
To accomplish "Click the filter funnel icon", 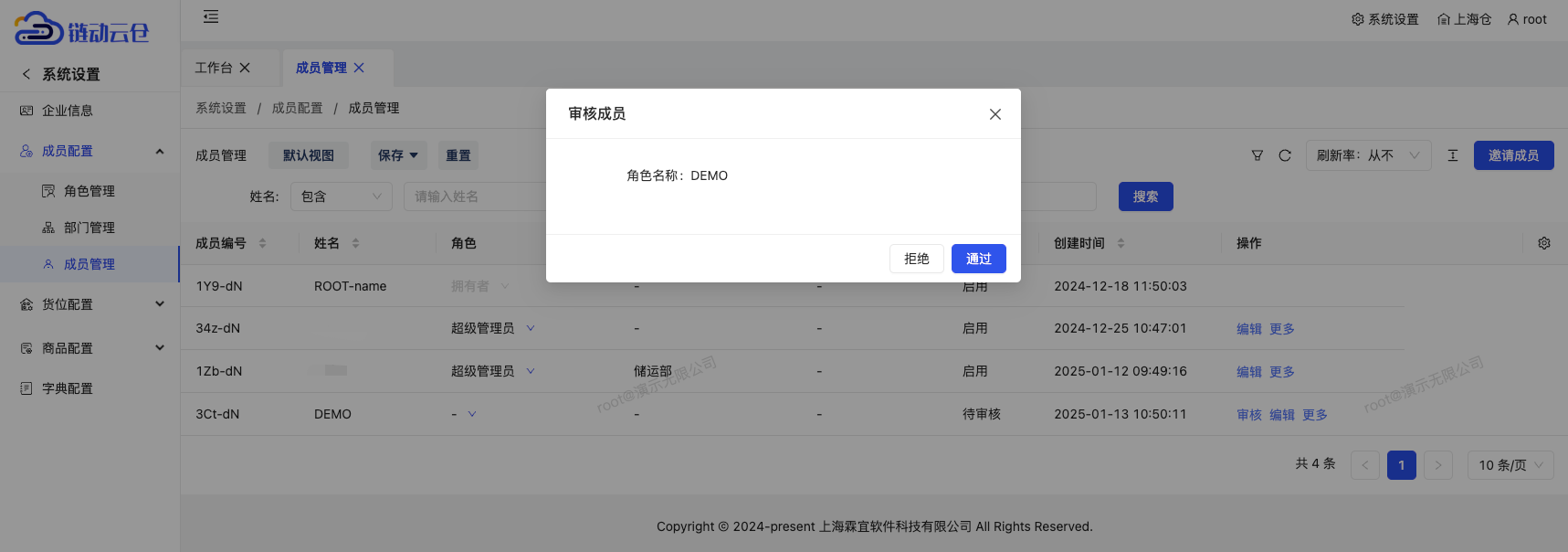I will pos(1258,155).
